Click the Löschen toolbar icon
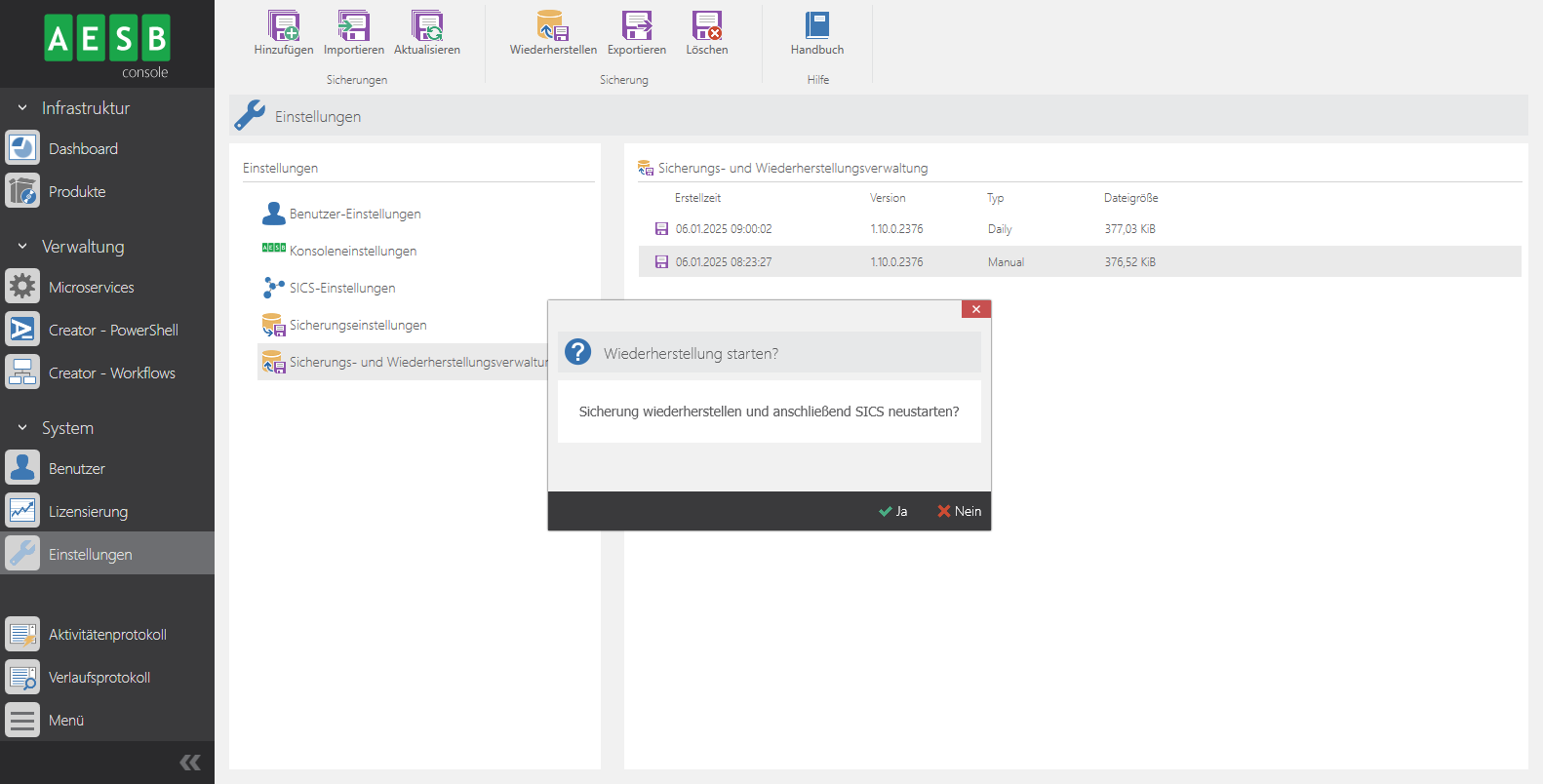 706,26
